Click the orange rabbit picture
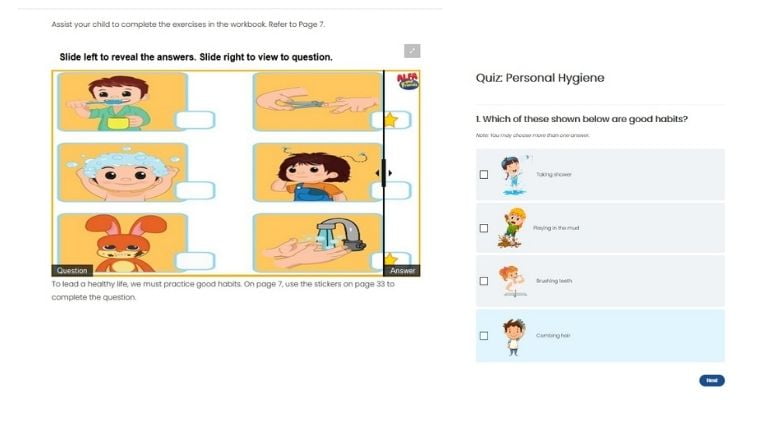Image resolution: width=780 pixels, height=440 pixels. (122, 243)
